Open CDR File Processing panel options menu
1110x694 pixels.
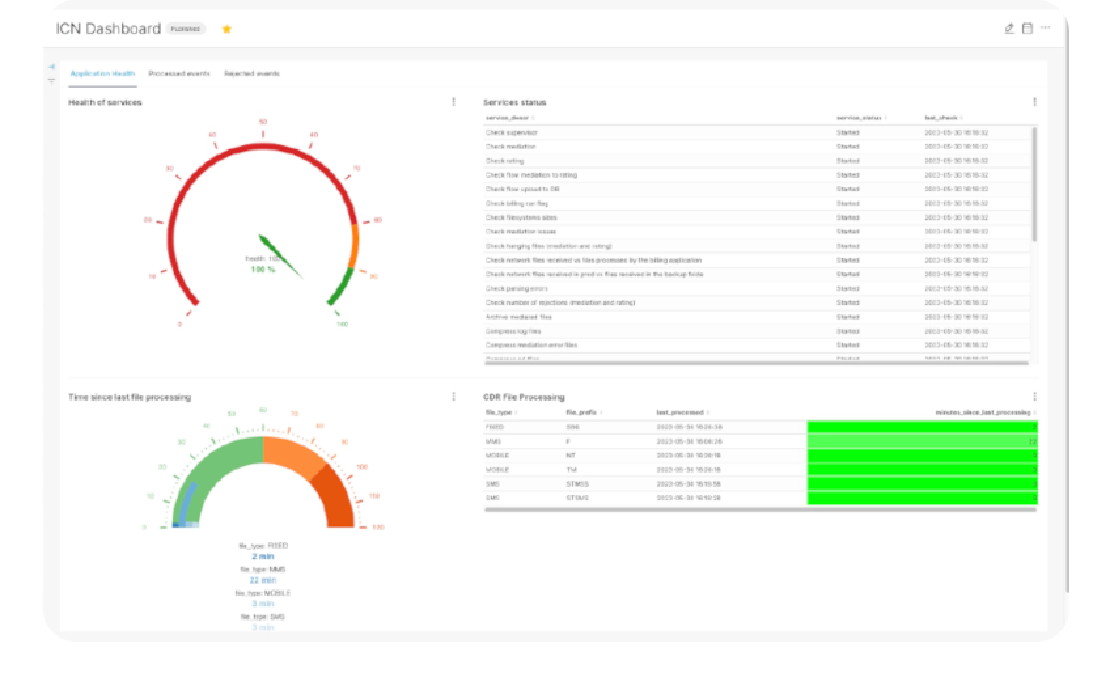(1034, 397)
